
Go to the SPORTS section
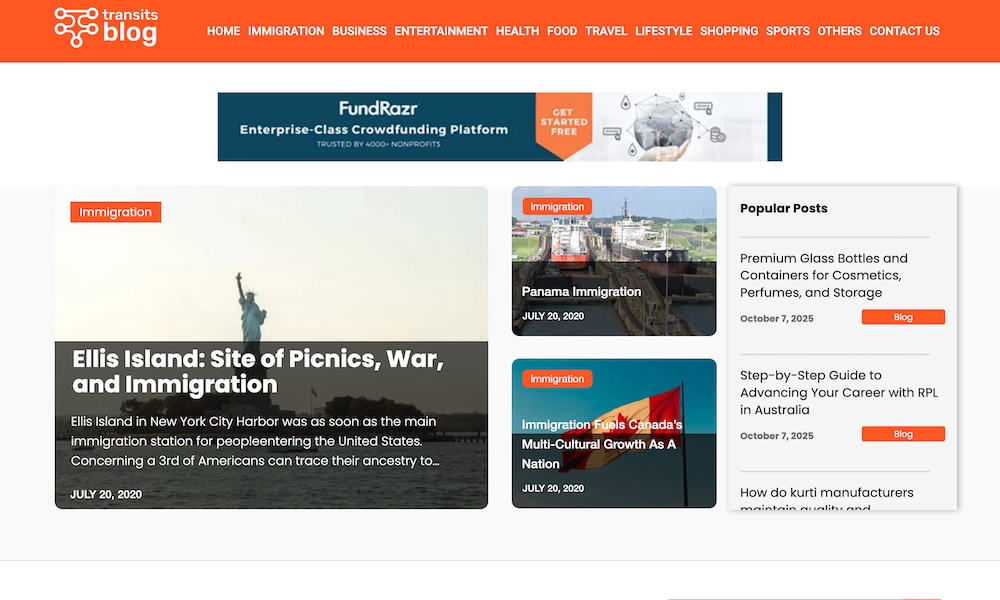[787, 31]
